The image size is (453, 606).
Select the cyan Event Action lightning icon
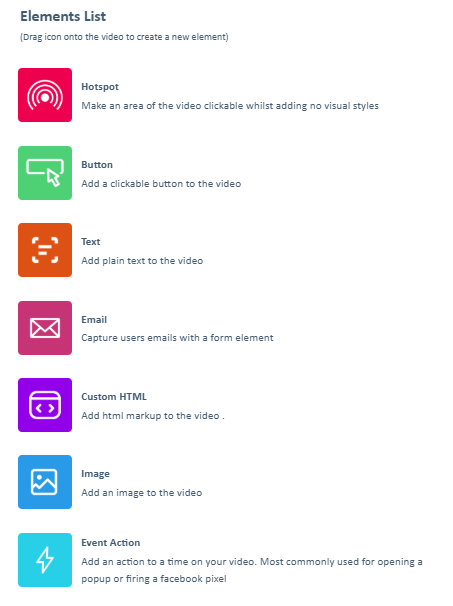click(45, 560)
